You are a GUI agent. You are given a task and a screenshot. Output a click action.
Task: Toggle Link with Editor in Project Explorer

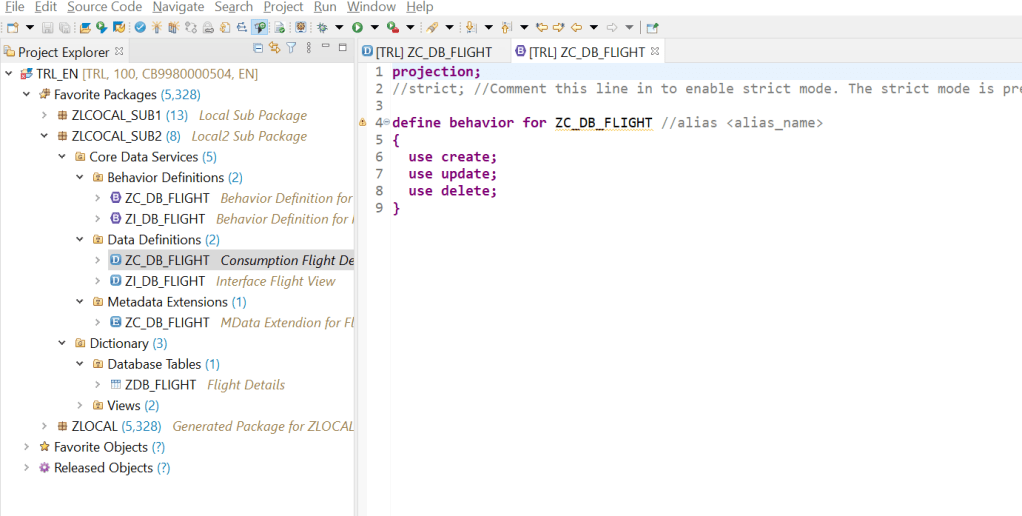tap(274, 48)
